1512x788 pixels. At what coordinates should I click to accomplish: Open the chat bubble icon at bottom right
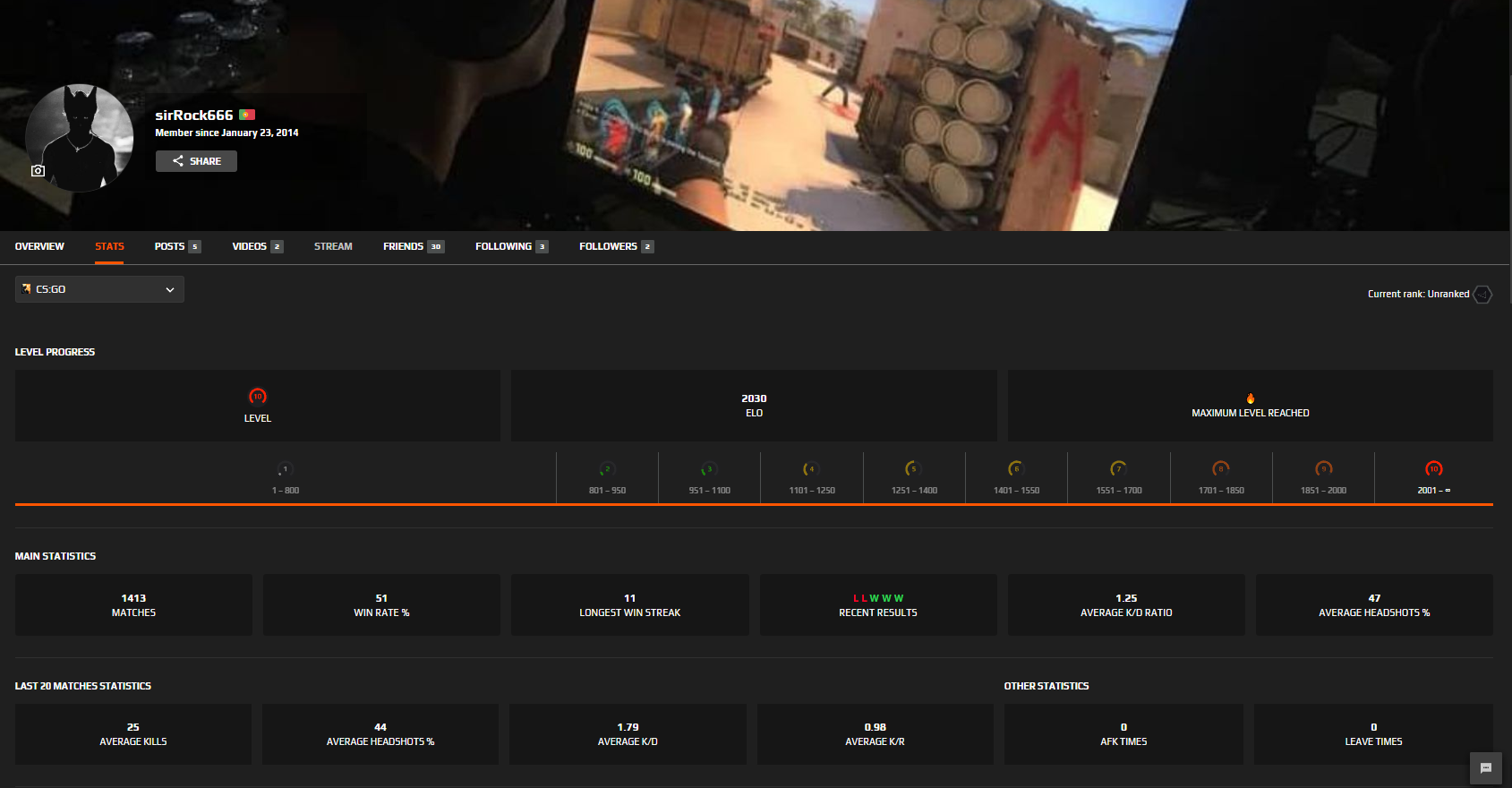point(1486,767)
